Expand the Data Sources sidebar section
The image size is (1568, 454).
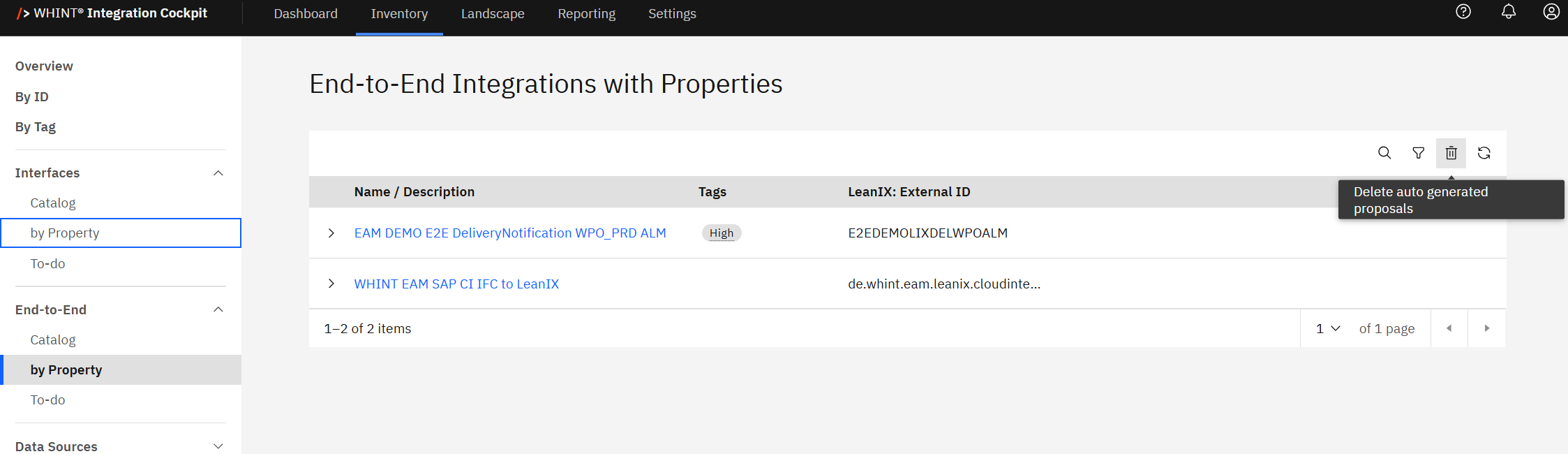tap(218, 446)
